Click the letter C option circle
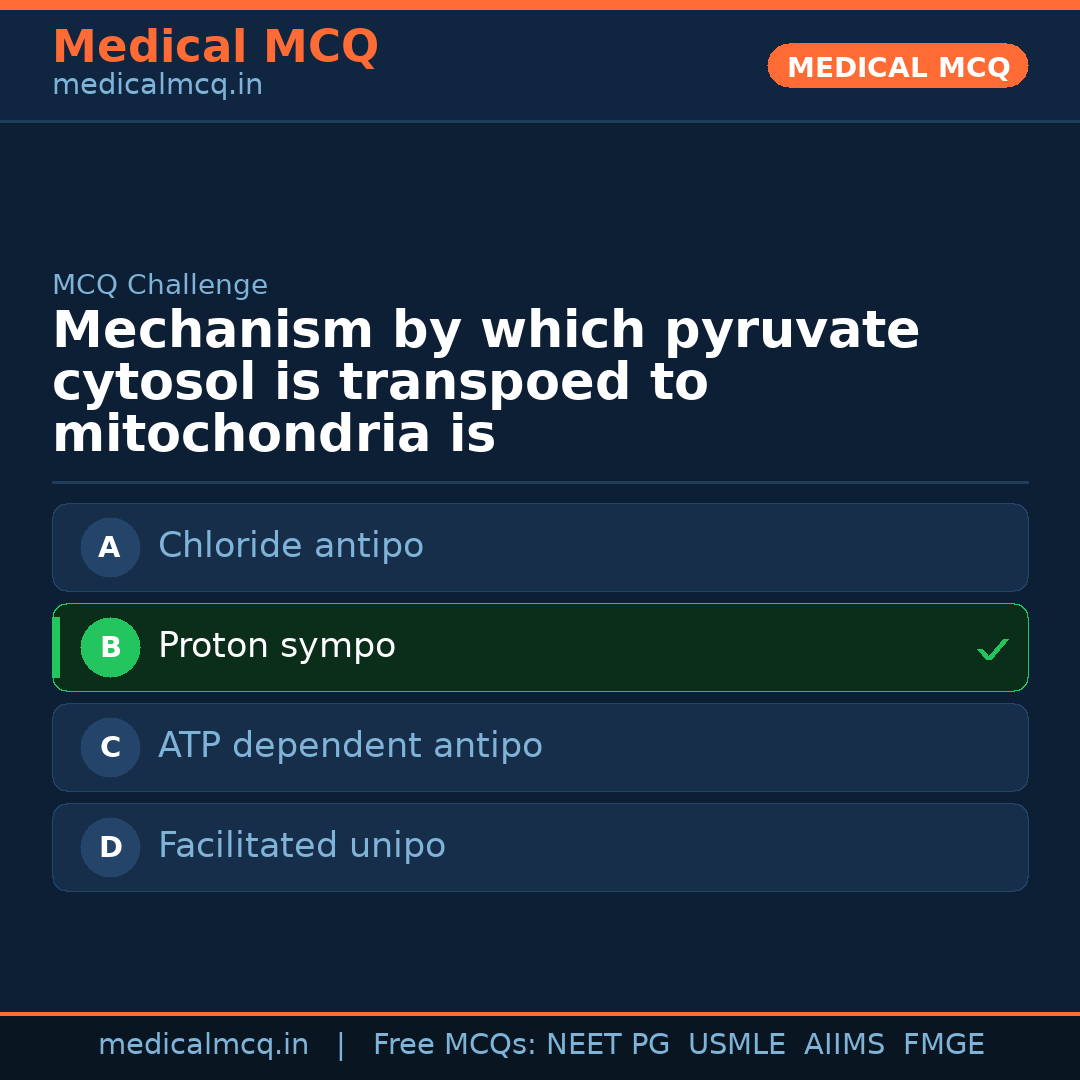1080x1080 pixels. 110,747
